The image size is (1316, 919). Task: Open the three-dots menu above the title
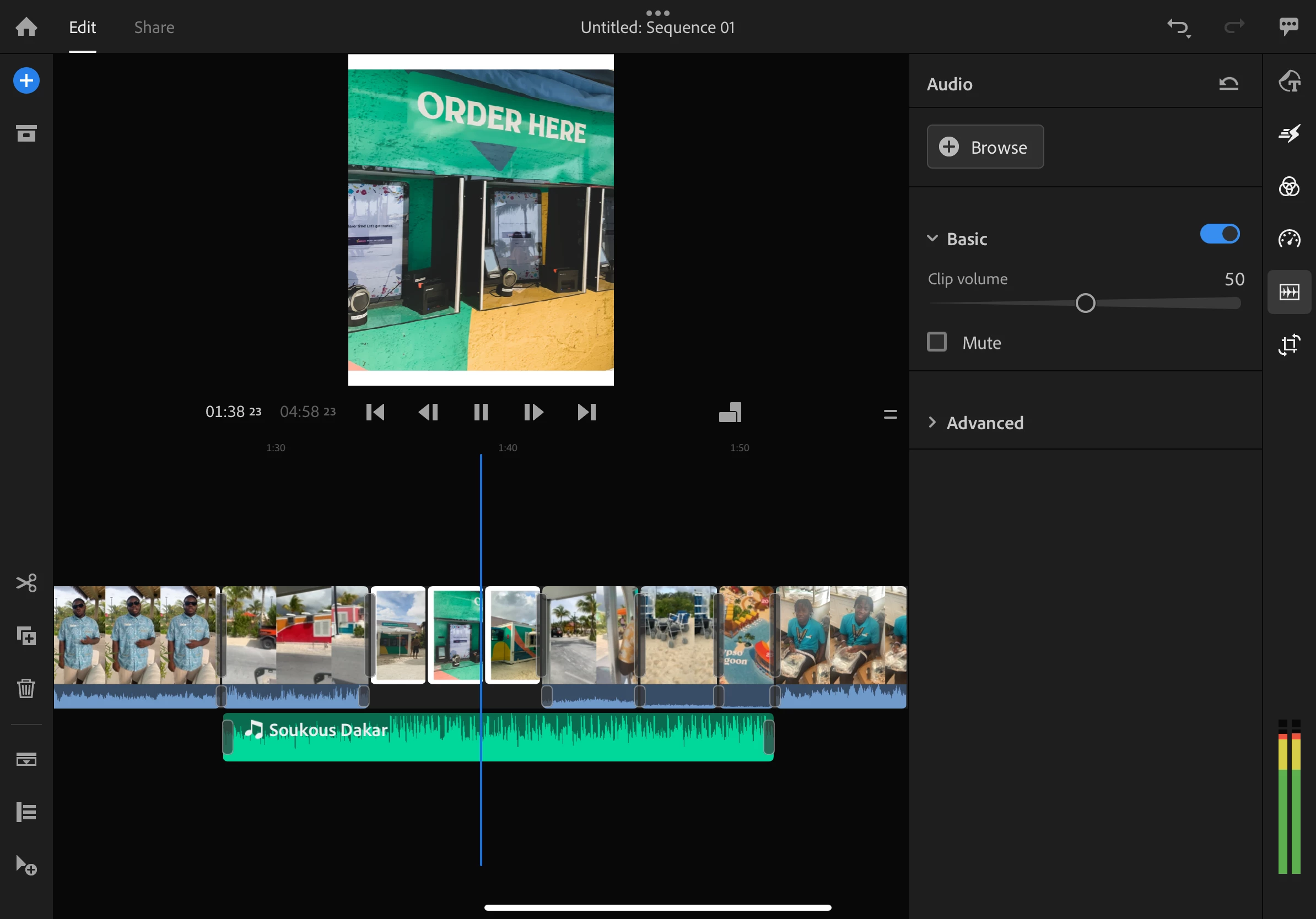[657, 13]
